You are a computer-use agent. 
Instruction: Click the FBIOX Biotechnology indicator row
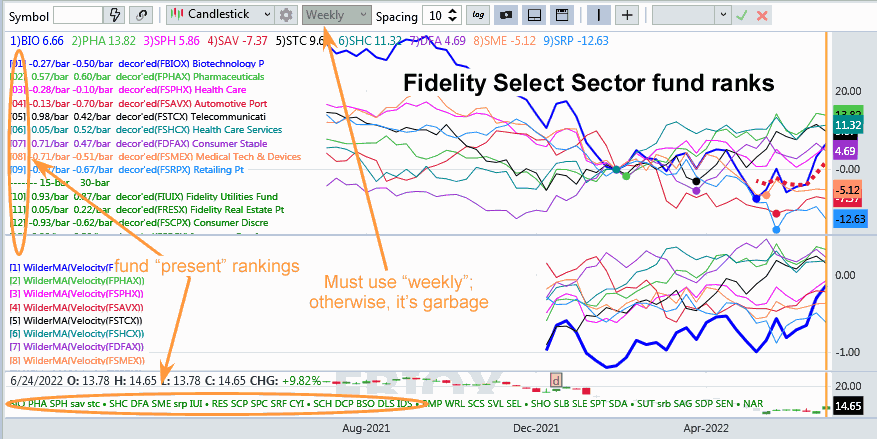tap(137, 63)
